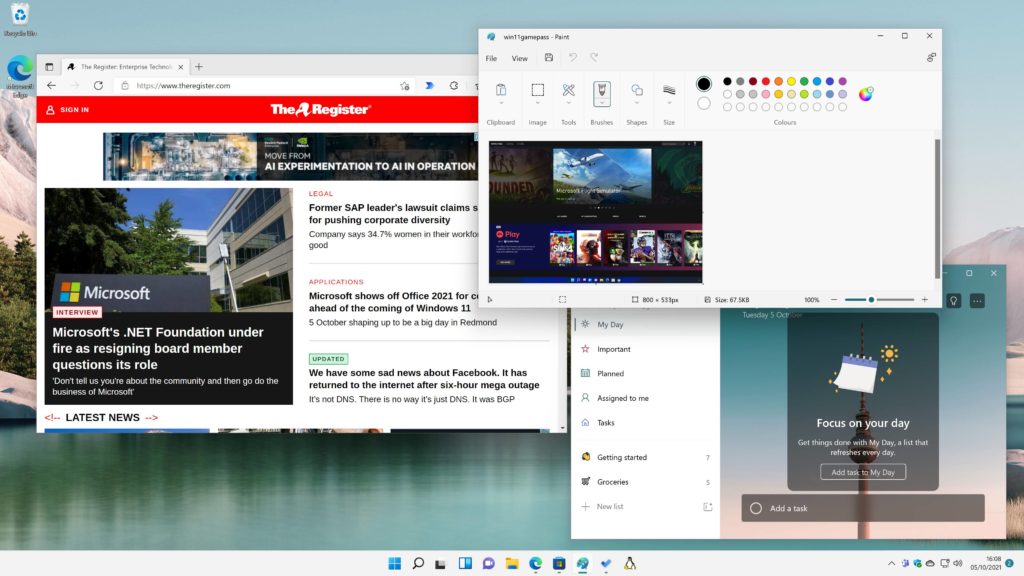Screen dimensions: 1024x576
Task: Show hidden tray icons chevron
Action: pos(891,564)
